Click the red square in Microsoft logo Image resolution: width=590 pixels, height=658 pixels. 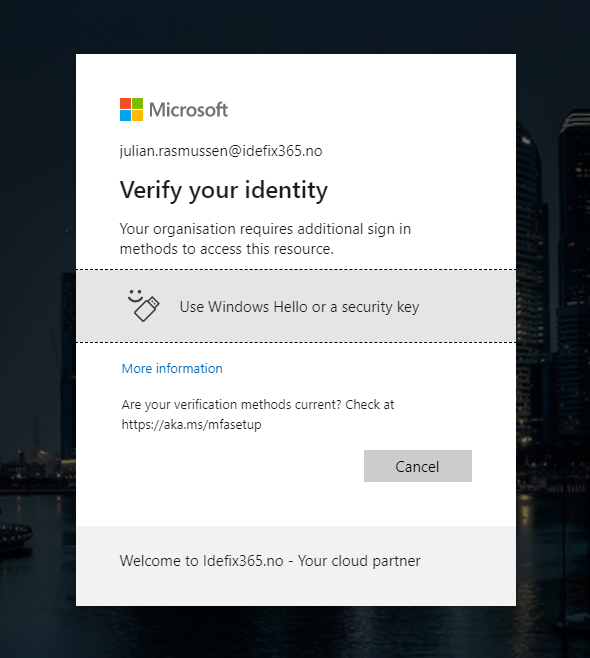click(125, 104)
